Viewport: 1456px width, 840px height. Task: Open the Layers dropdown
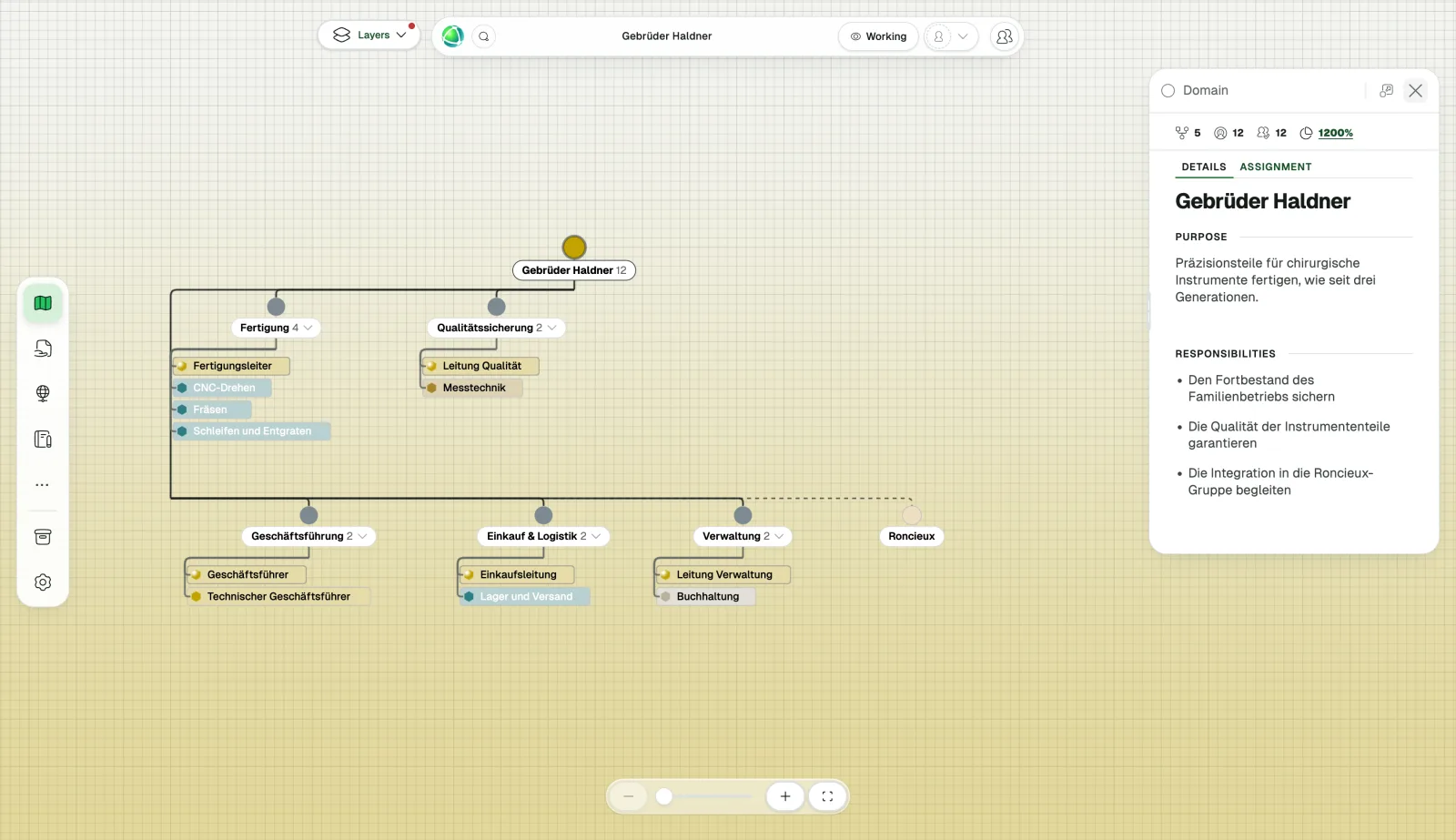[x=369, y=35]
